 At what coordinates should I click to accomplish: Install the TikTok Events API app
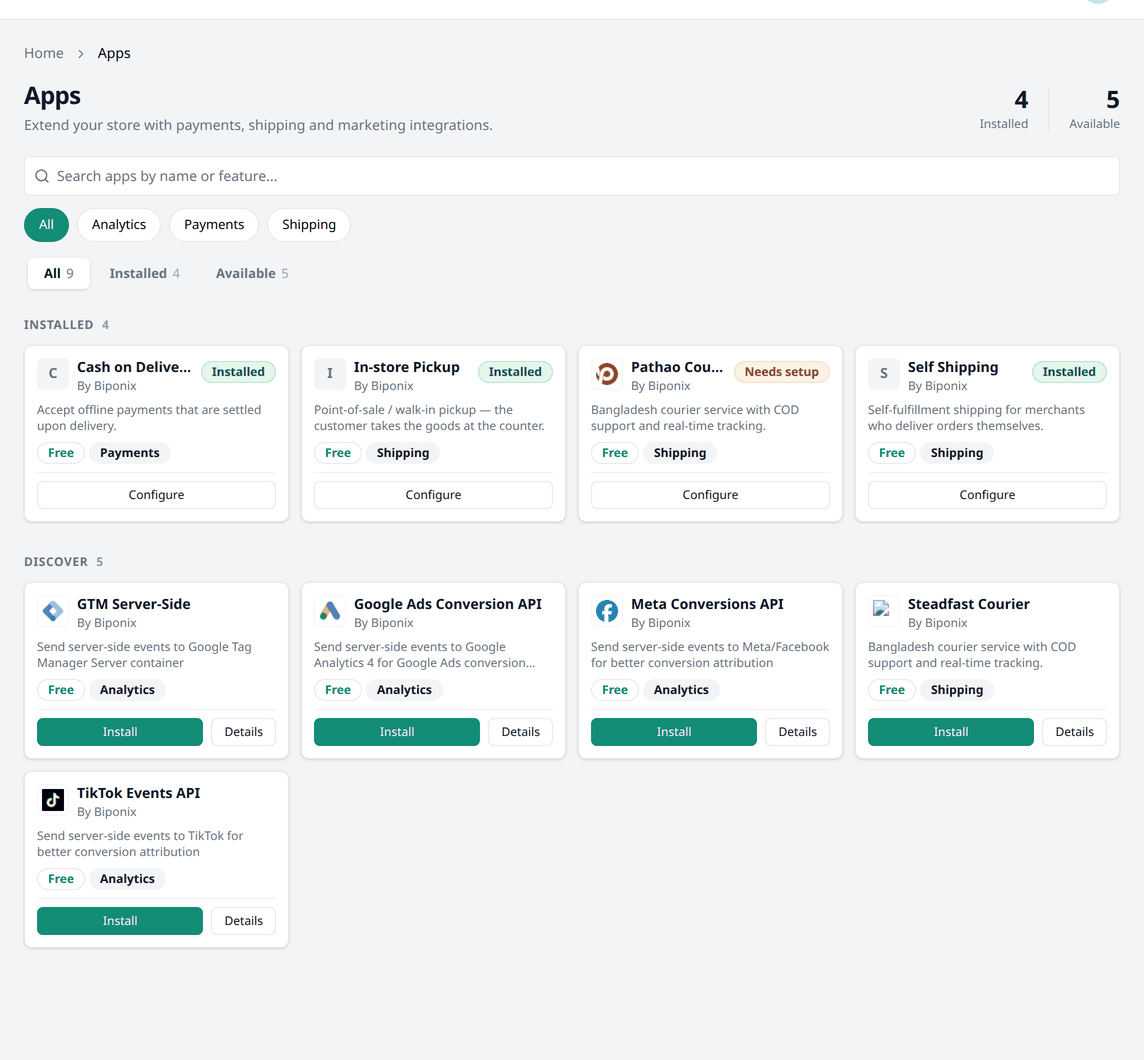(120, 921)
